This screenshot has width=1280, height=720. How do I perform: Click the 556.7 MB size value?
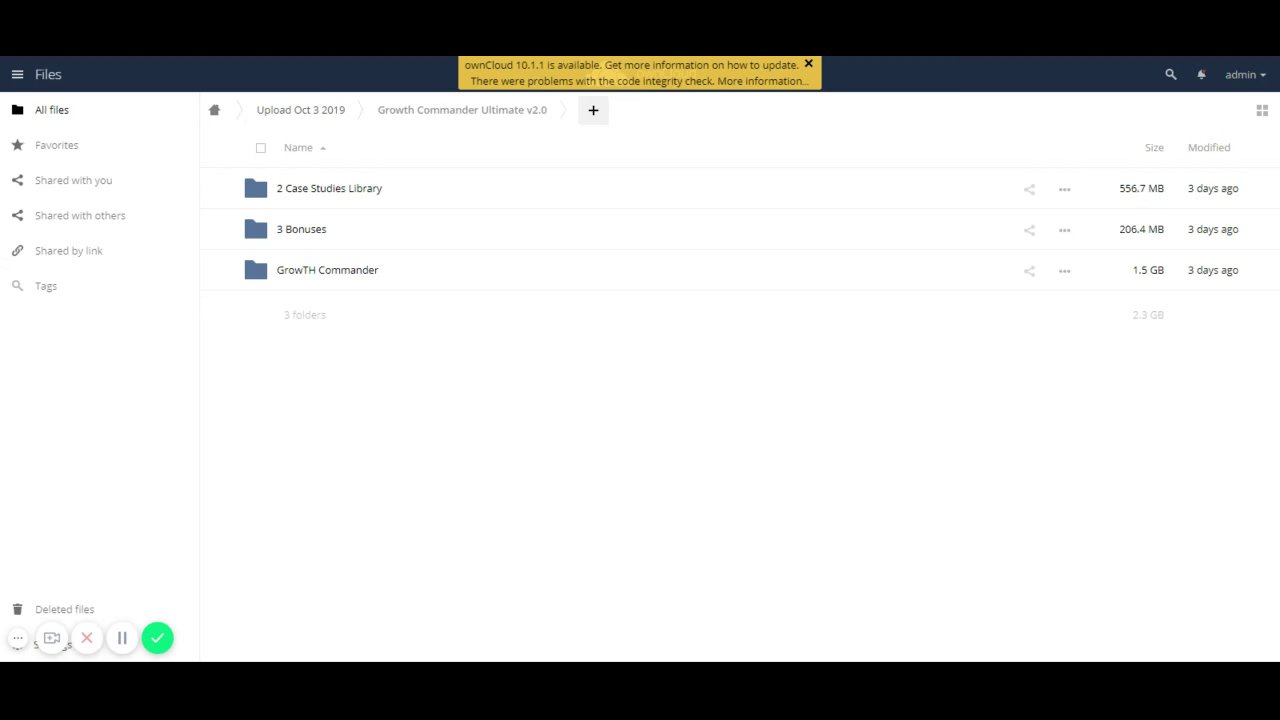(x=1141, y=188)
